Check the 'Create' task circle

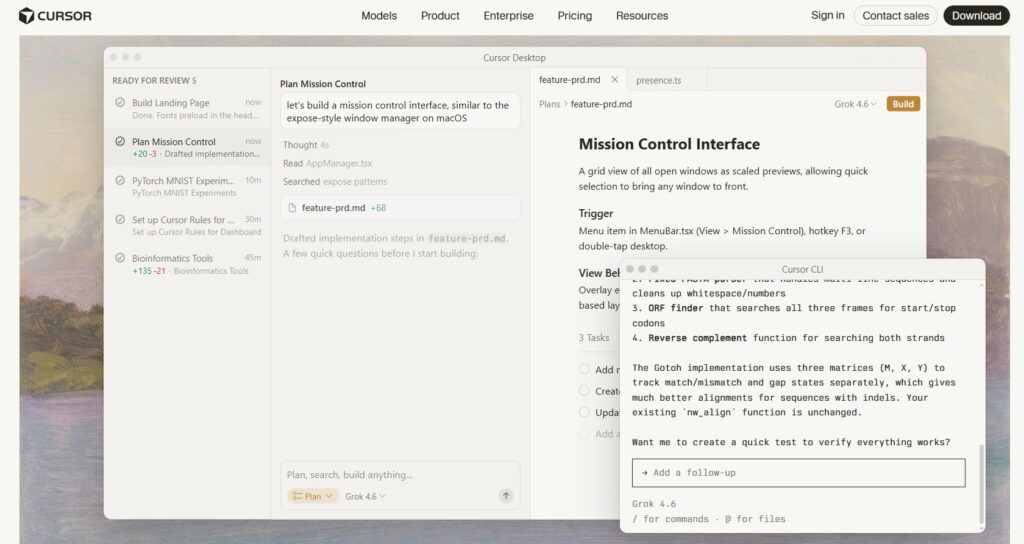[584, 391]
